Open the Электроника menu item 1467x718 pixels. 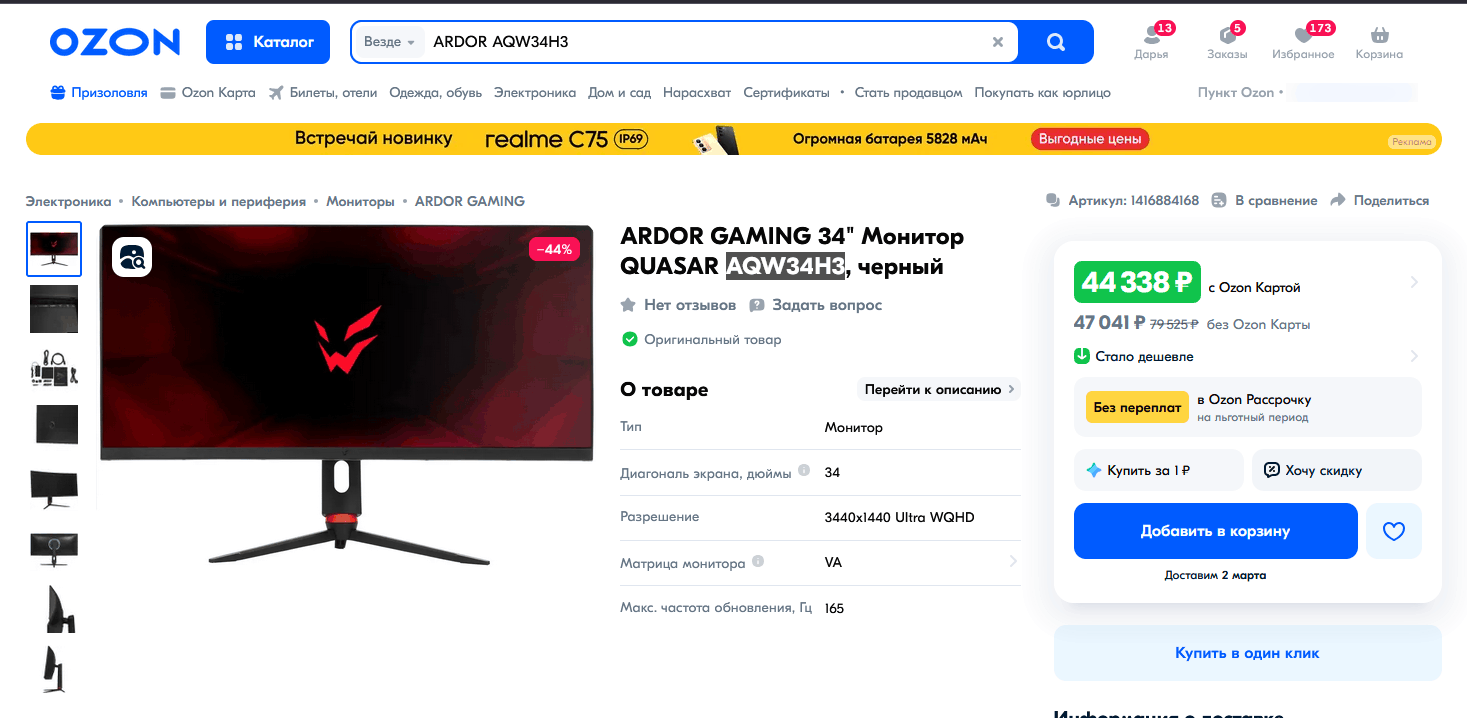tap(535, 92)
